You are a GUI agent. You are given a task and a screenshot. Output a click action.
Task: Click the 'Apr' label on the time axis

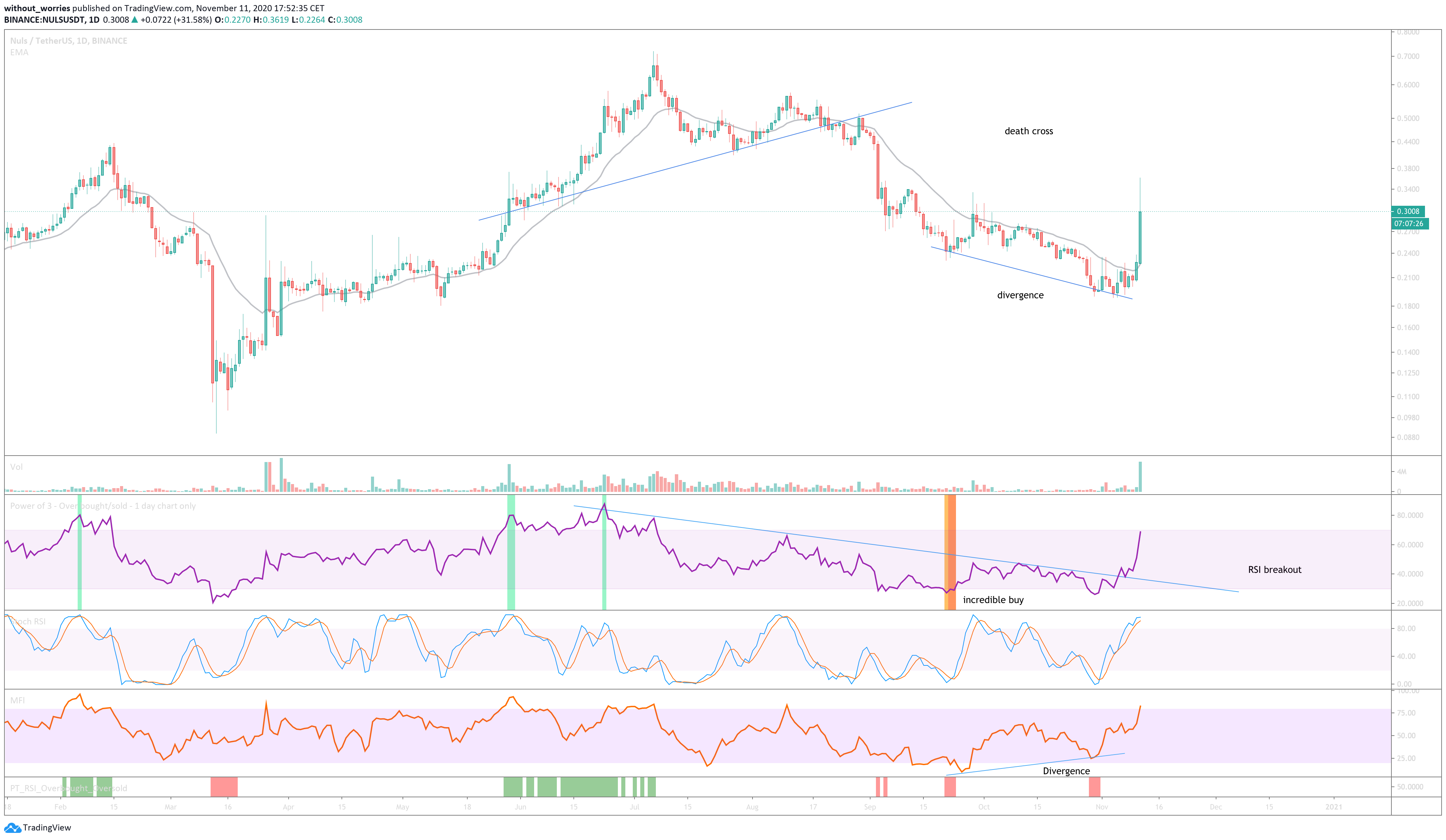click(x=288, y=807)
